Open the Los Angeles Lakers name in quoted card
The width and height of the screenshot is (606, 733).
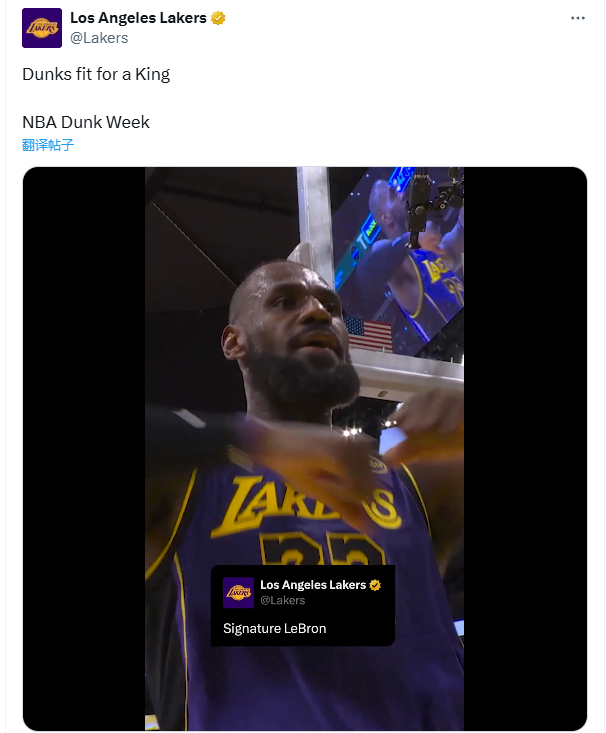click(313, 585)
